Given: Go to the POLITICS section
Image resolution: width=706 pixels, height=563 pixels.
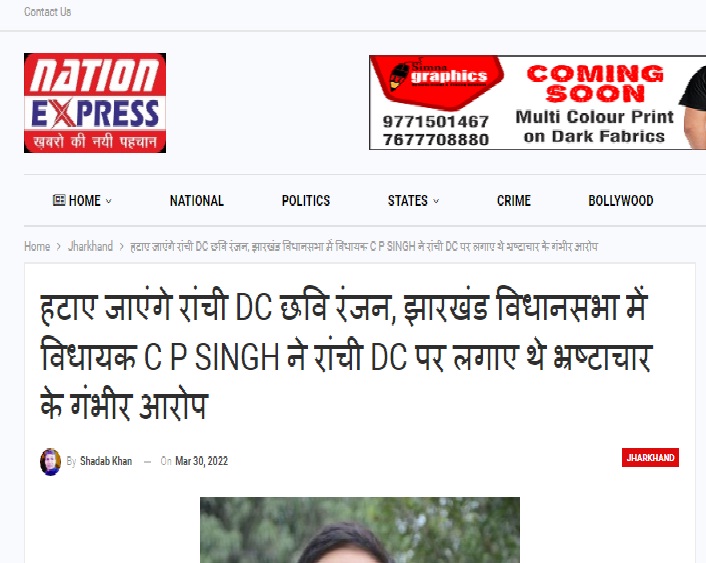Looking at the screenshot, I should [306, 200].
